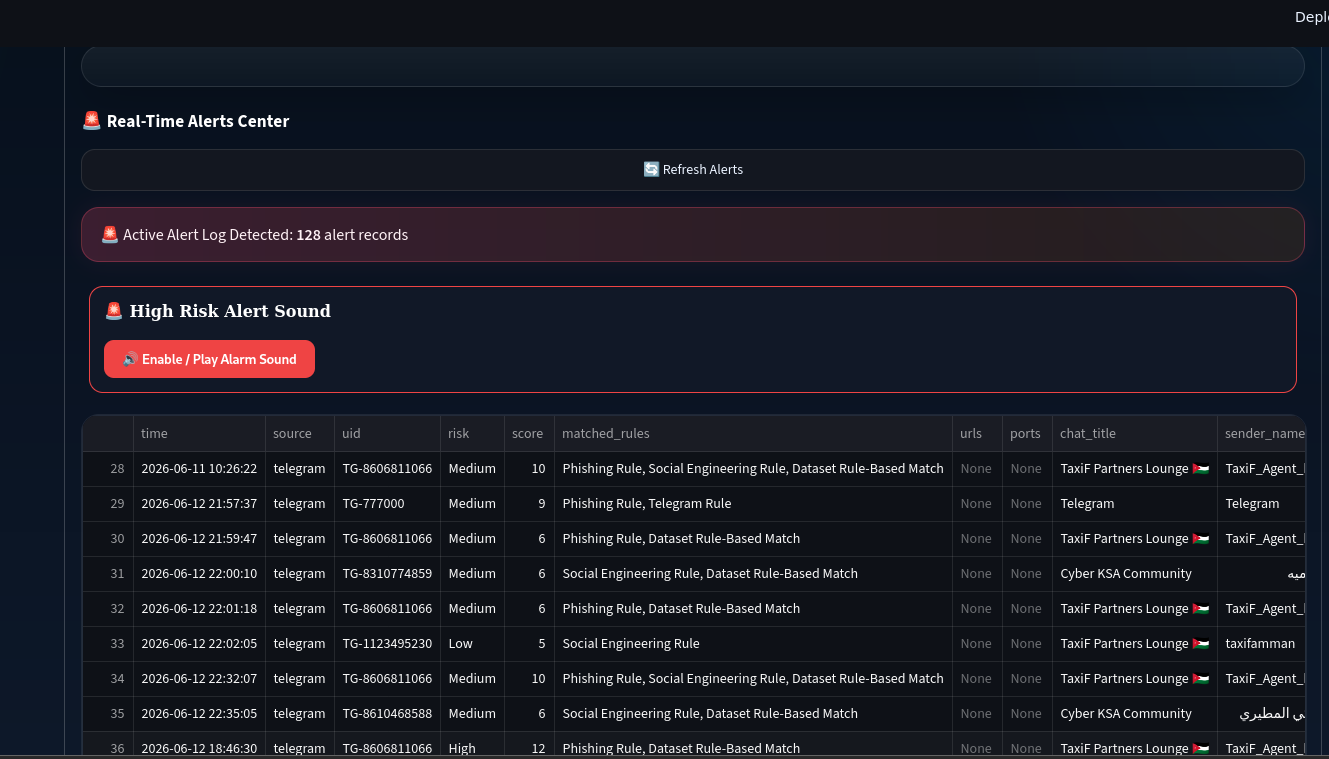Sort by the source column header
1329x759 pixels.
(x=299, y=433)
